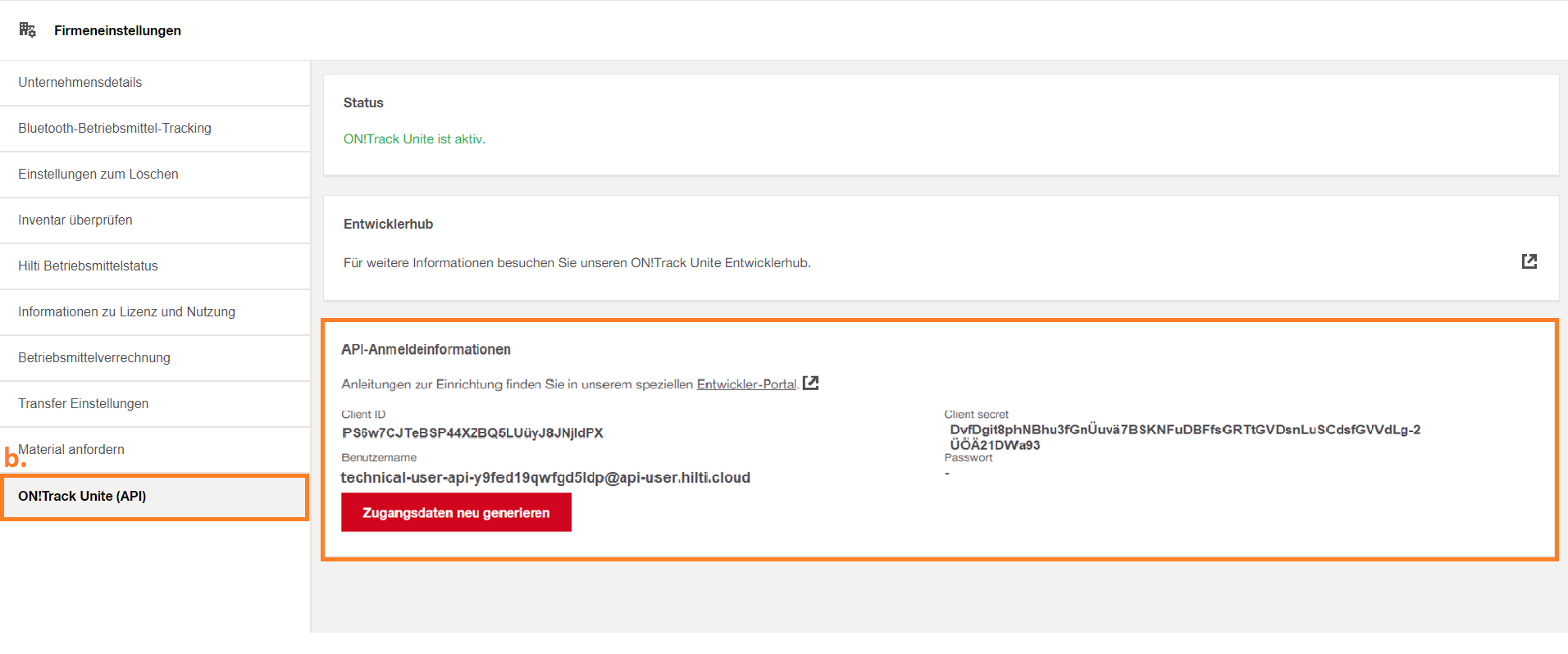
Task: Click the API-Anmeldeinformationen heading
Action: 426,350
